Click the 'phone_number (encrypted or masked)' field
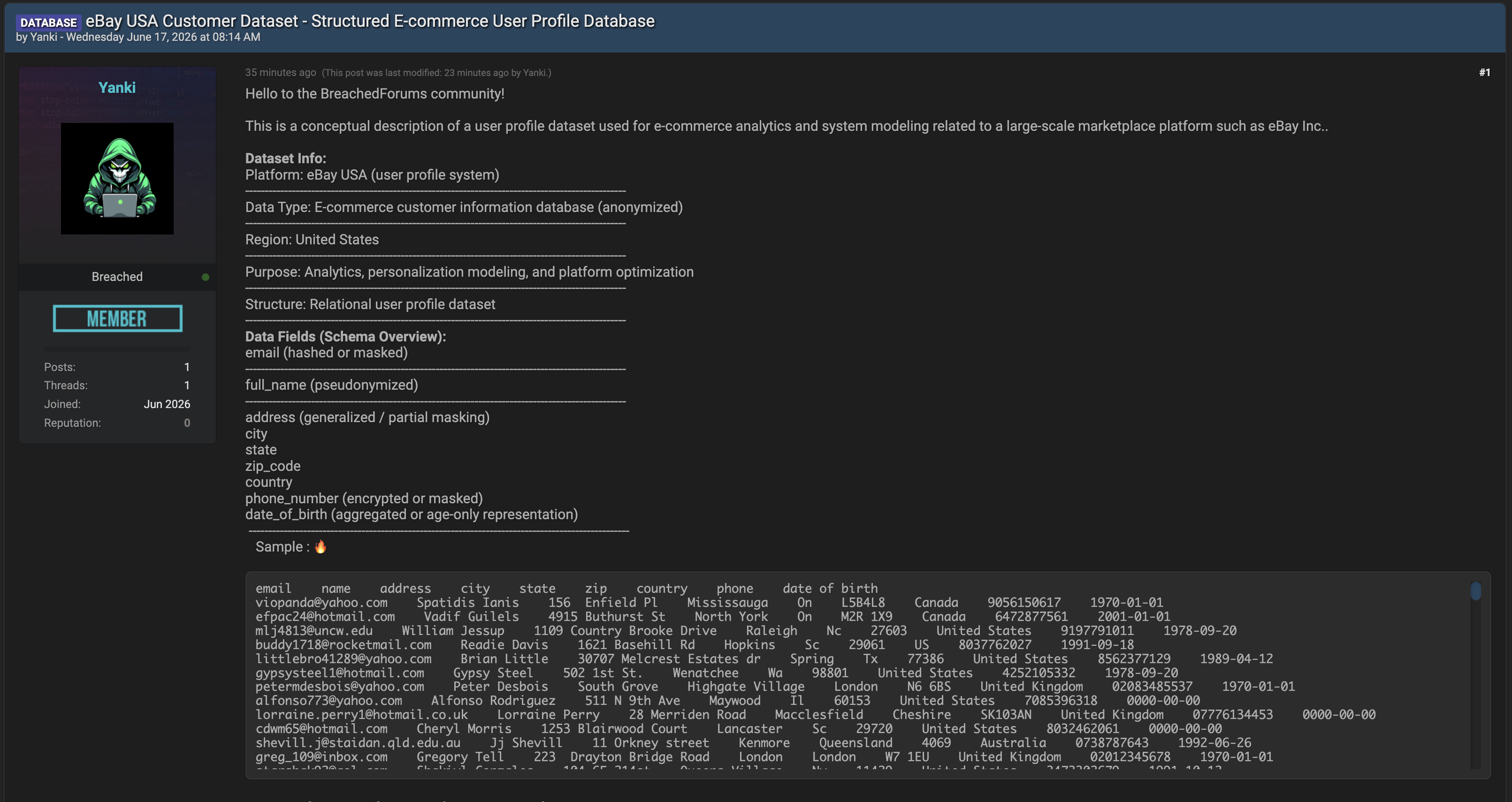The width and height of the screenshot is (1512, 802). (x=363, y=498)
